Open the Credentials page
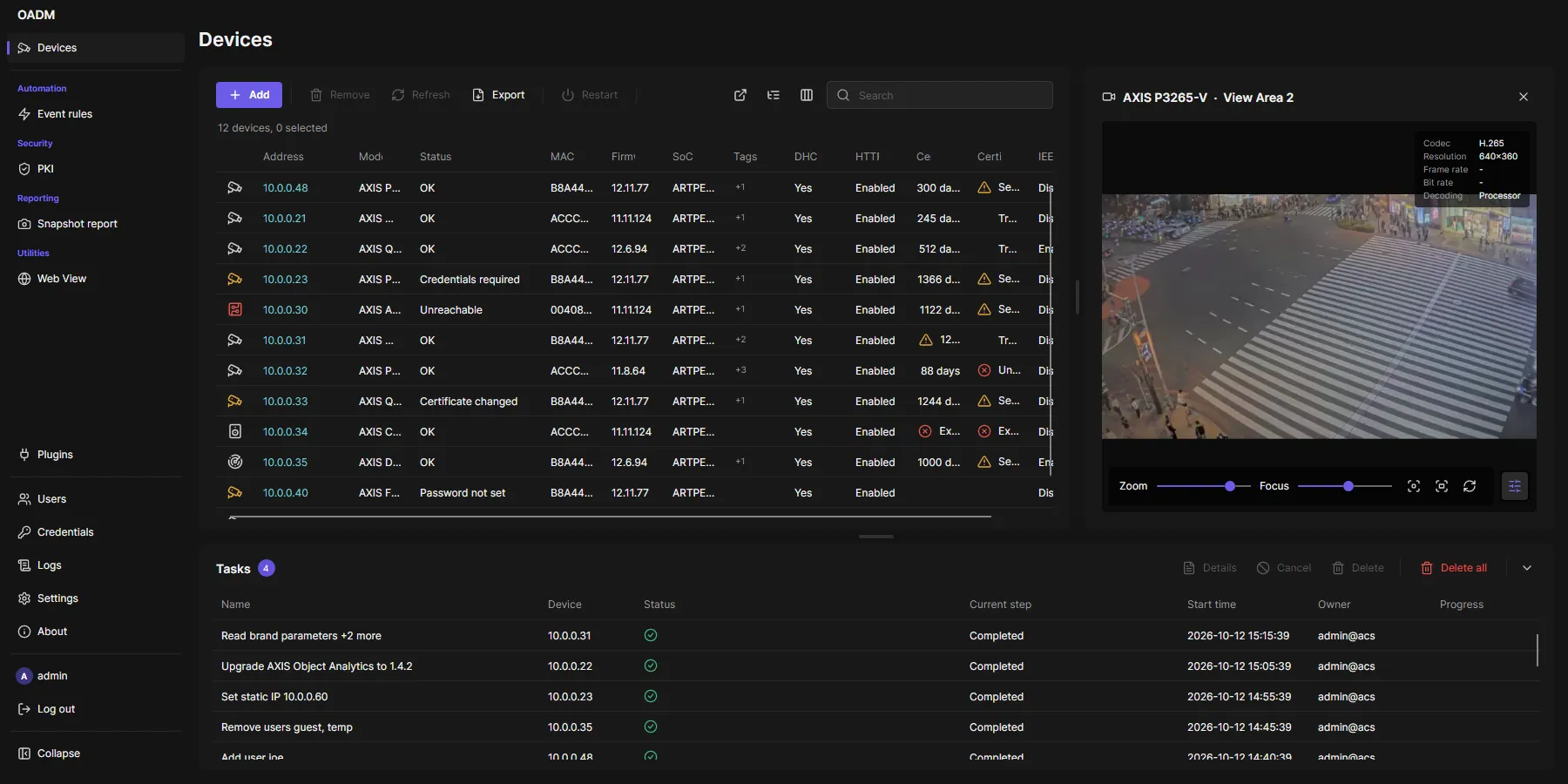1568x784 pixels. [96, 532]
